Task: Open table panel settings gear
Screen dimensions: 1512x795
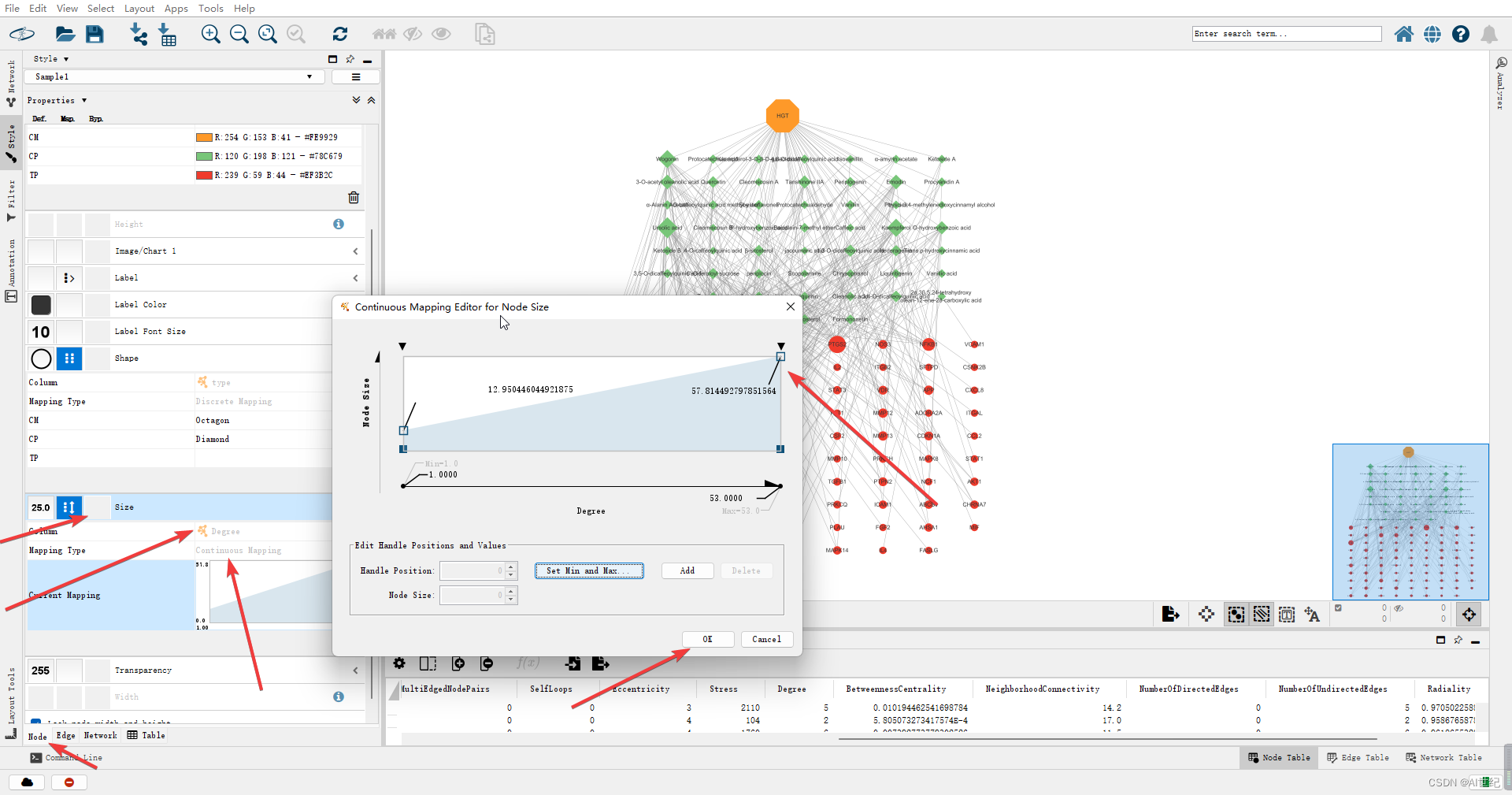Action: pyautogui.click(x=399, y=663)
